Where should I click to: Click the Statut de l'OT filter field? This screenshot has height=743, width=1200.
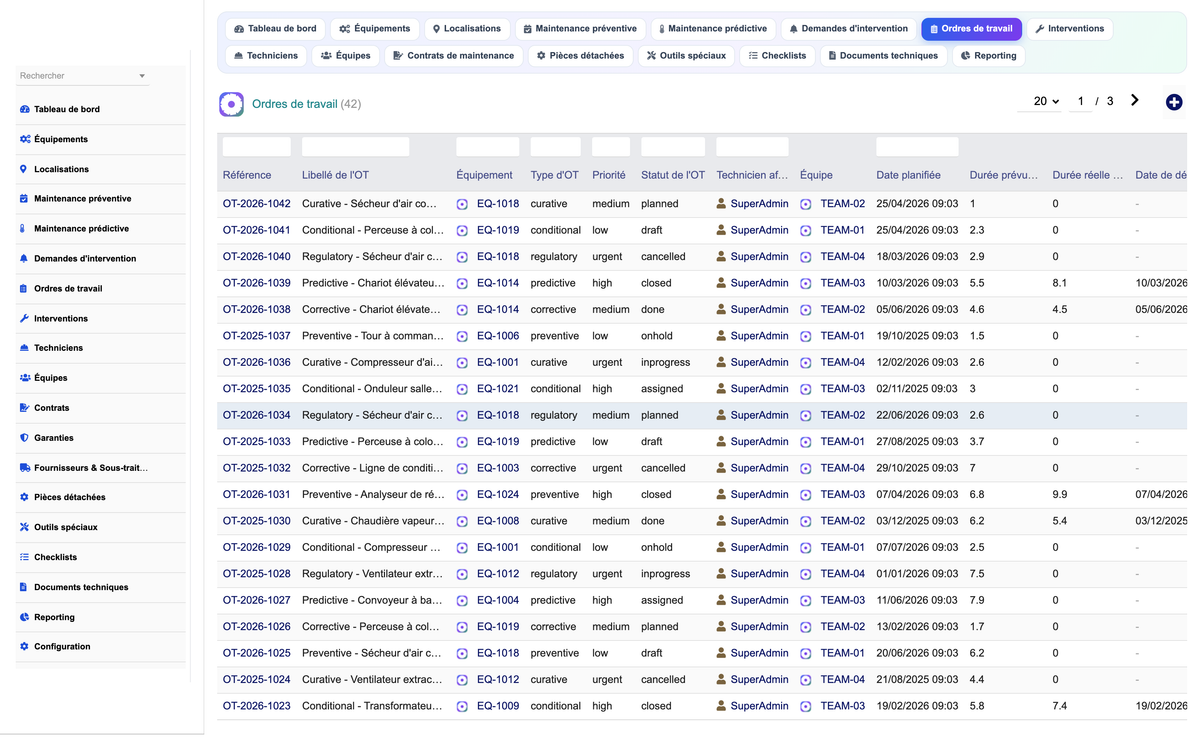[x=674, y=147]
